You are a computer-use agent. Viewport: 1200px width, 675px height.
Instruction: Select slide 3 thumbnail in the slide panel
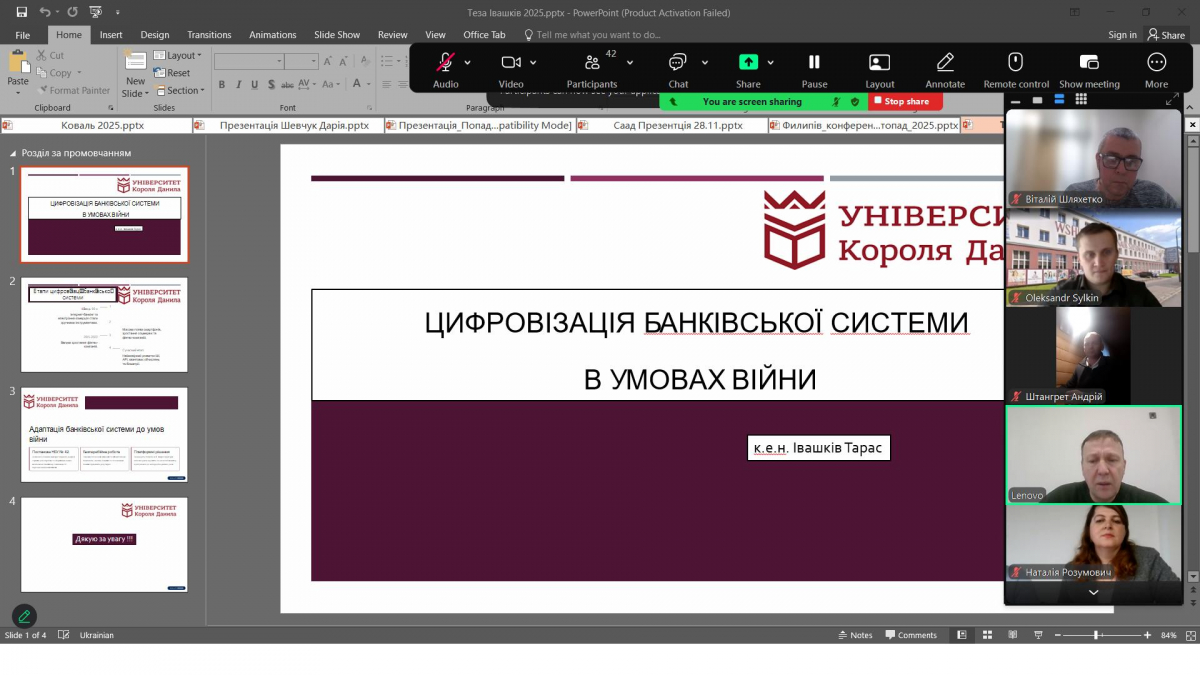point(104,434)
